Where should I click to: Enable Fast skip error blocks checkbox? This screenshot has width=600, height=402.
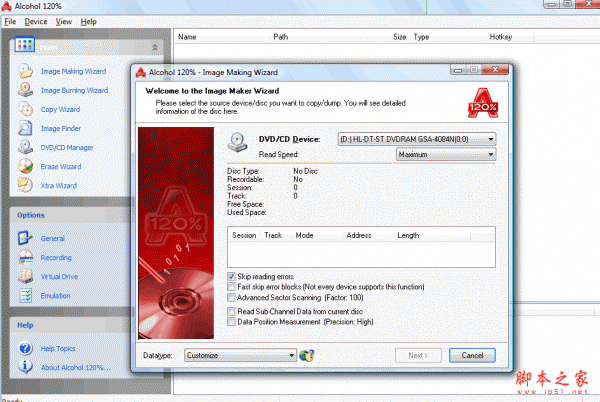pyautogui.click(x=231, y=286)
